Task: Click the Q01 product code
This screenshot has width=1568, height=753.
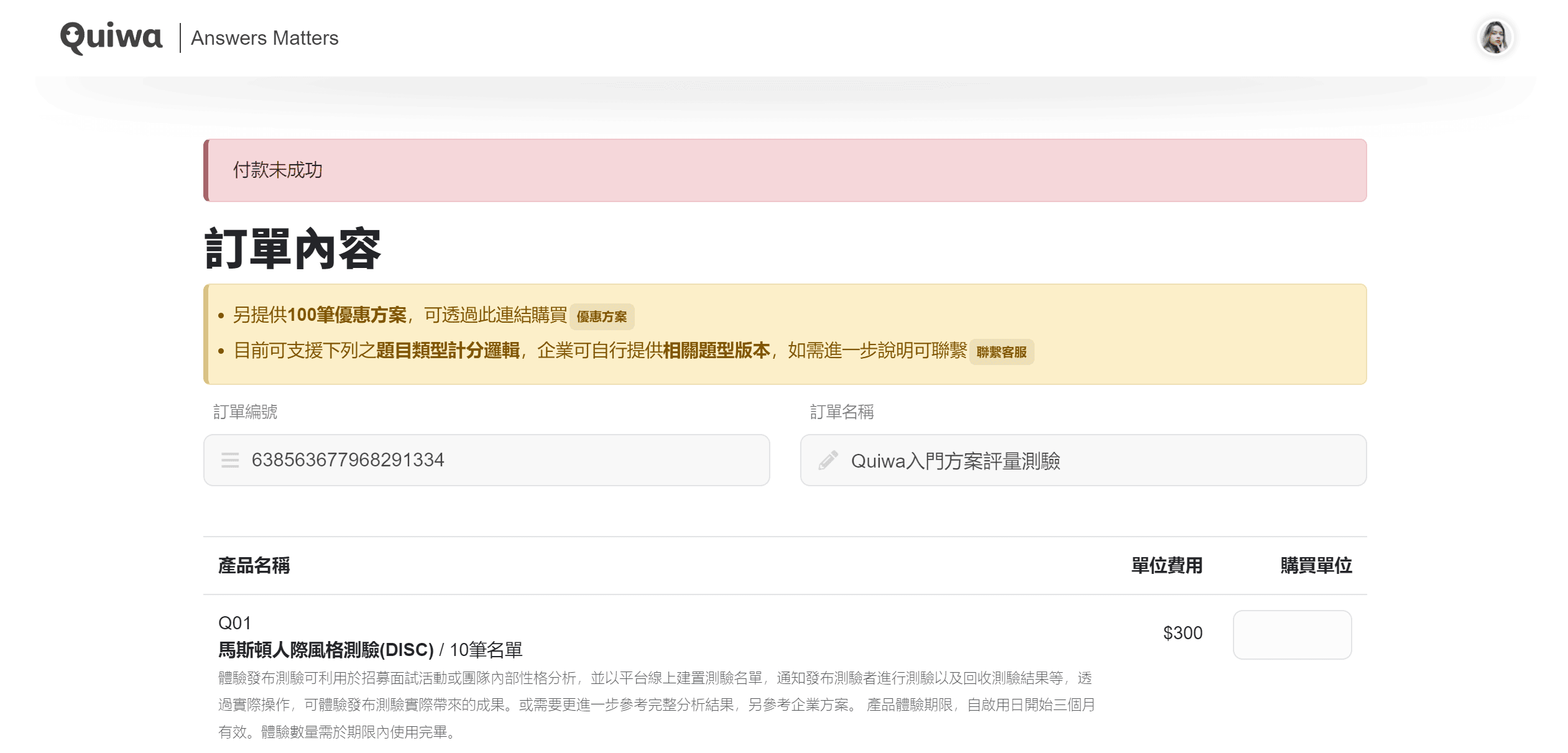Action: 234,623
